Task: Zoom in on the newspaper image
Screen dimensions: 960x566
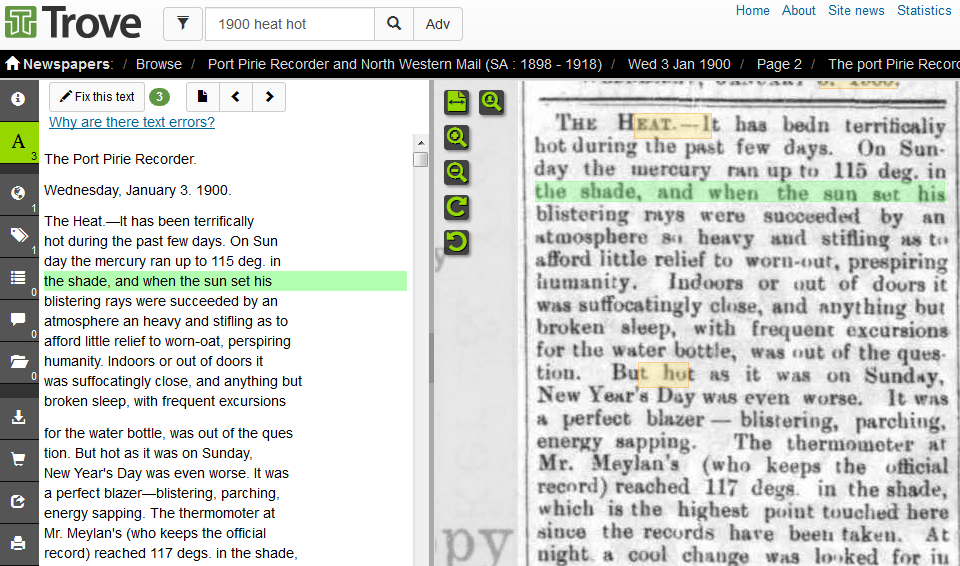Action: (456, 137)
